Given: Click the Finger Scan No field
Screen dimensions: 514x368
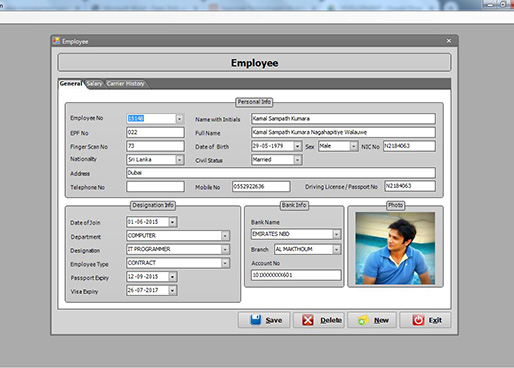Looking at the screenshot, I should click(155, 146).
